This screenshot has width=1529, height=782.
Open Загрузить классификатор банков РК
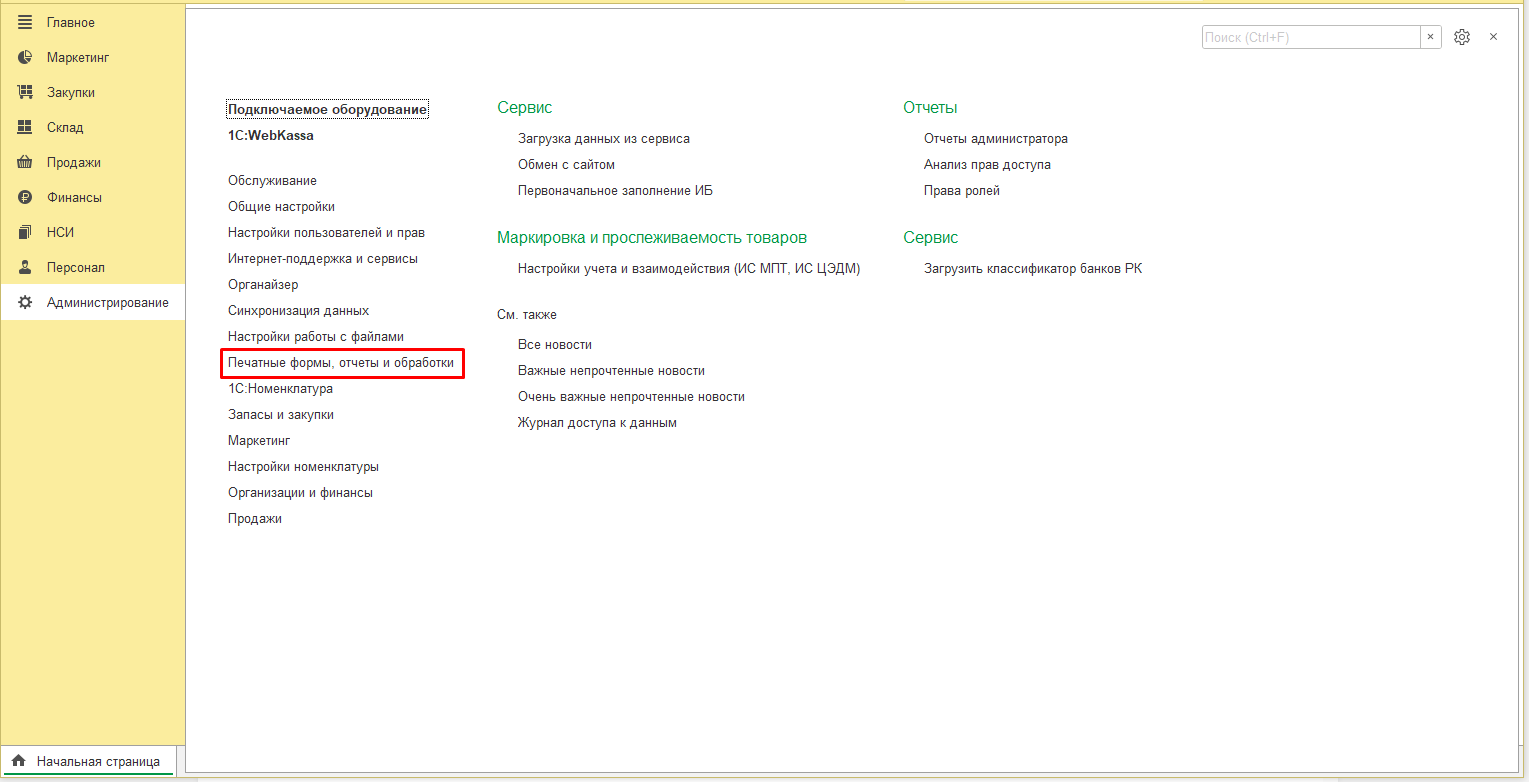click(1032, 269)
